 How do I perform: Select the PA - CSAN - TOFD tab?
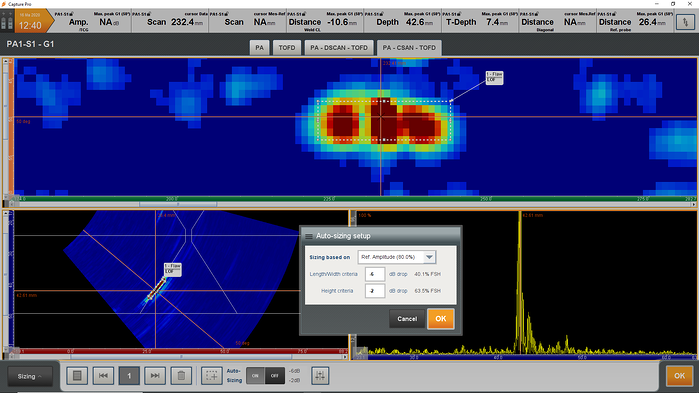pyautogui.click(x=409, y=48)
